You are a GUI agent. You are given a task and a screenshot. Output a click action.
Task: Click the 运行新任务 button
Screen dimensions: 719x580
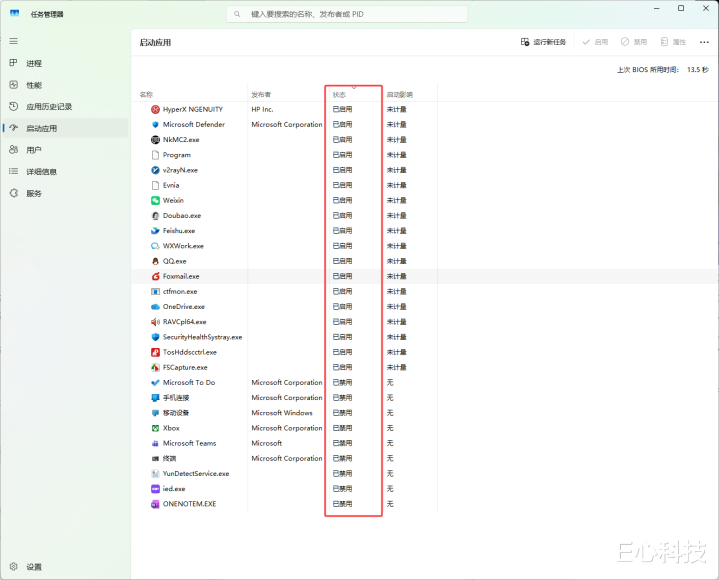click(x=543, y=42)
